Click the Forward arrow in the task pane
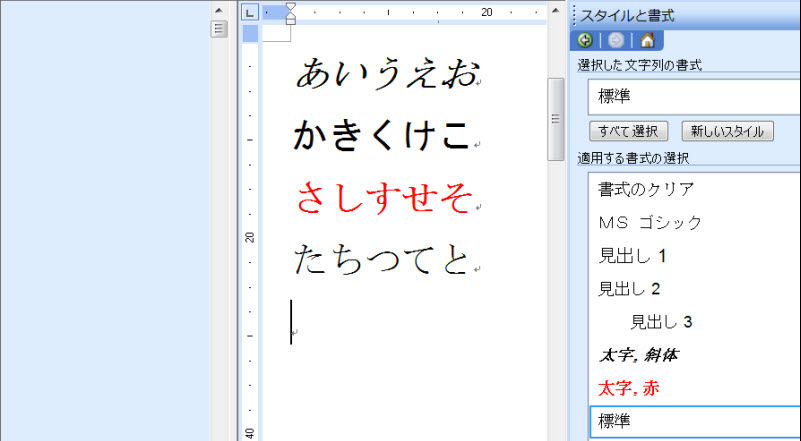This screenshot has width=801, height=441. point(616,41)
